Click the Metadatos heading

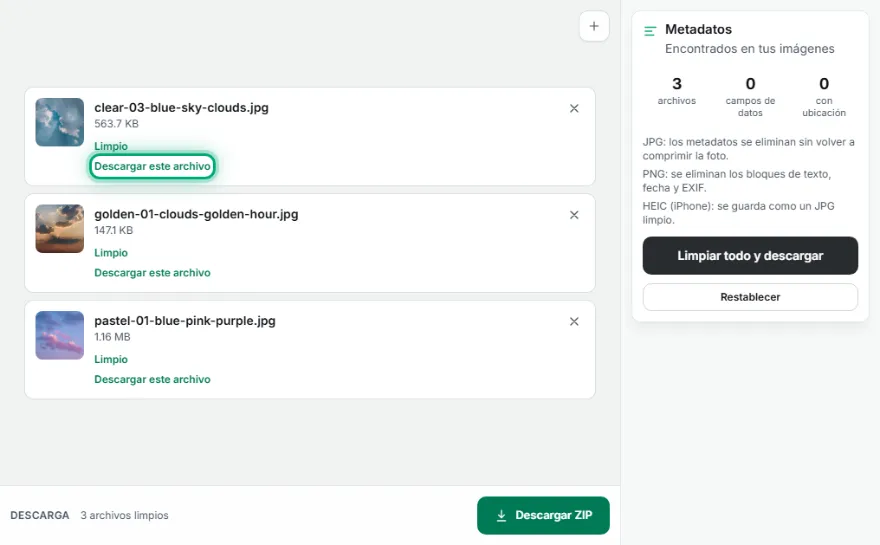pyautogui.click(x=698, y=29)
